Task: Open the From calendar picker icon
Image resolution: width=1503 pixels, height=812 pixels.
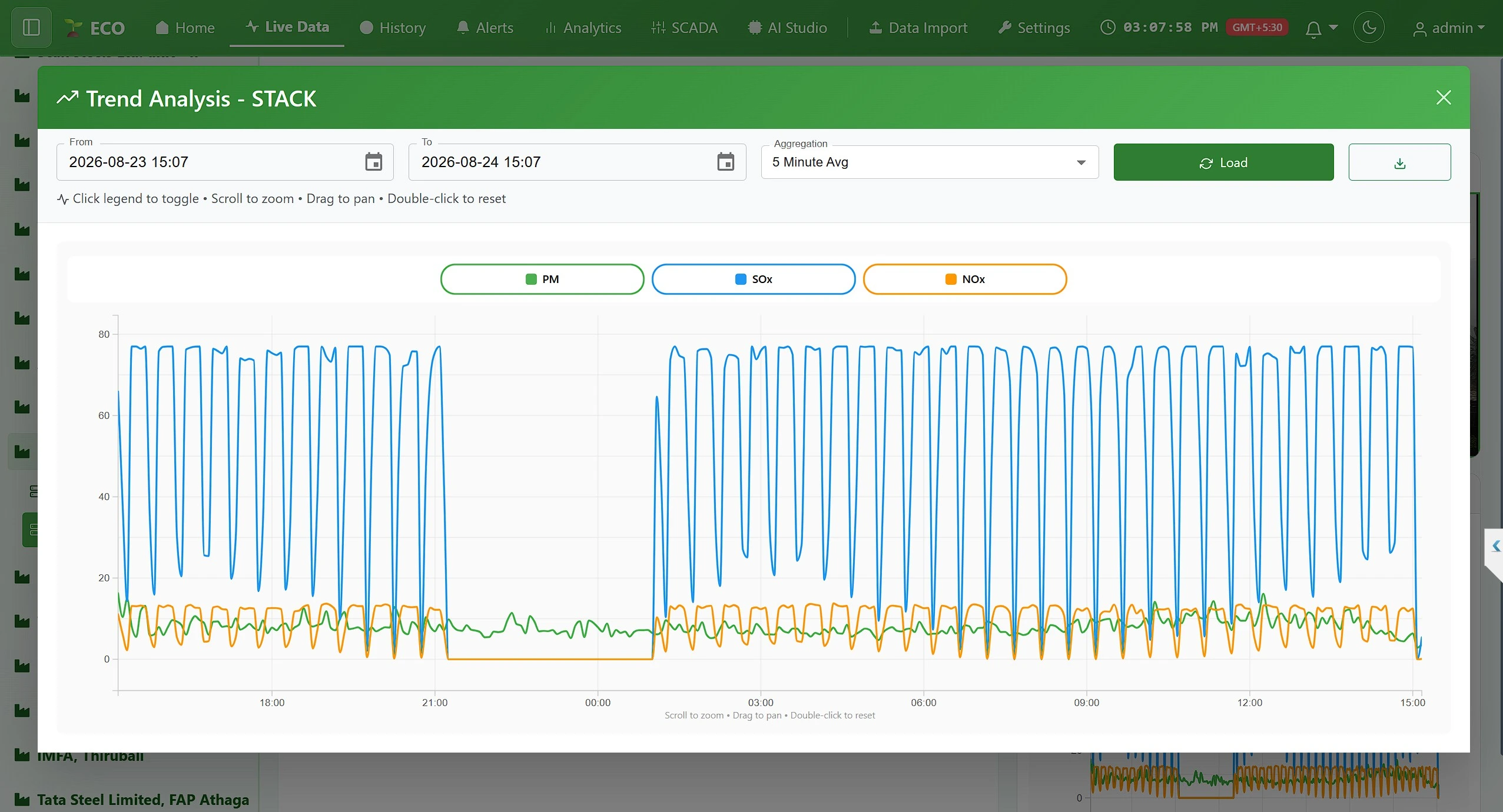Action: (373, 161)
